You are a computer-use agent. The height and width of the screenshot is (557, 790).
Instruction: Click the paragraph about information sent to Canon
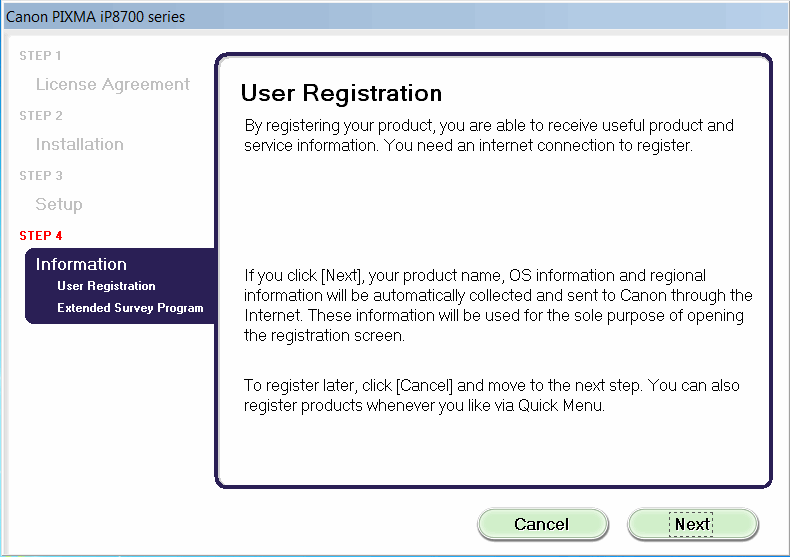497,305
